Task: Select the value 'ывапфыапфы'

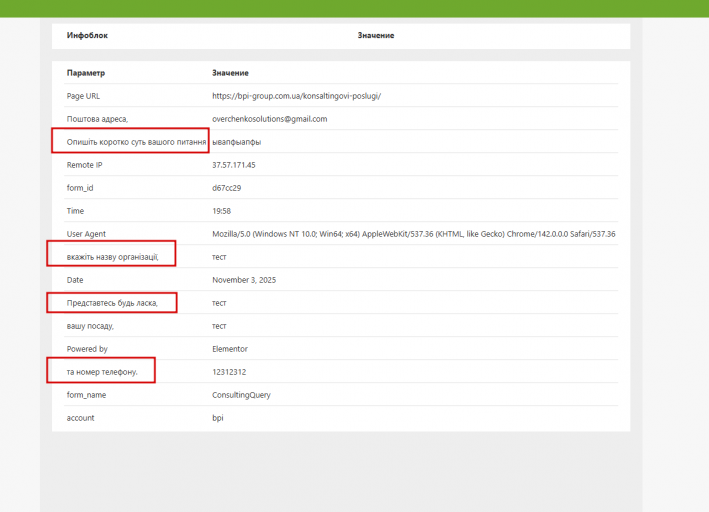Action: pyautogui.click(x=236, y=142)
